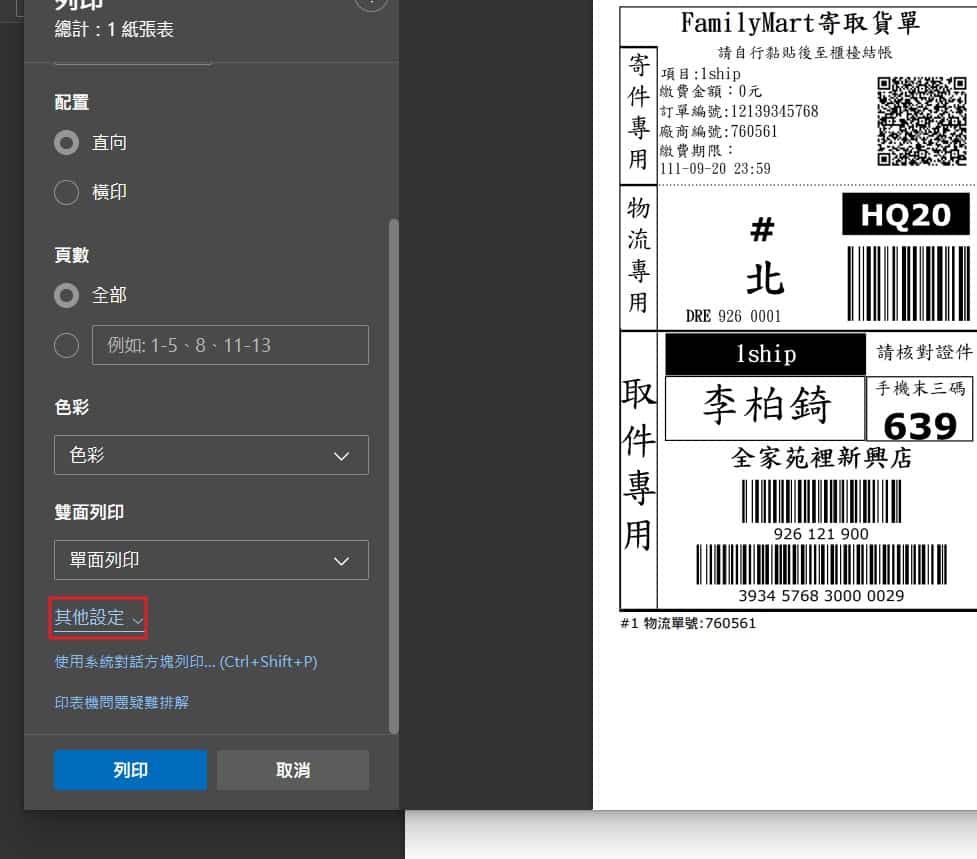This screenshot has width=977, height=859.
Task: Choose 全部 to print all pages
Action: (67, 296)
